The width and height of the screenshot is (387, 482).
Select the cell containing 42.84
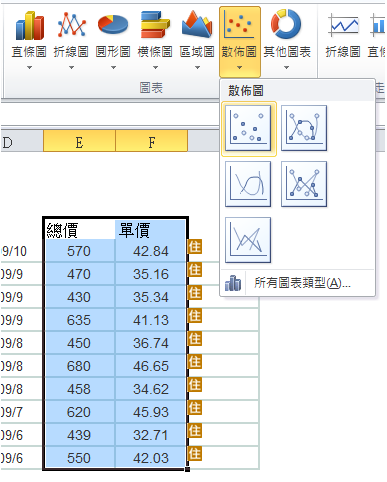(151, 251)
